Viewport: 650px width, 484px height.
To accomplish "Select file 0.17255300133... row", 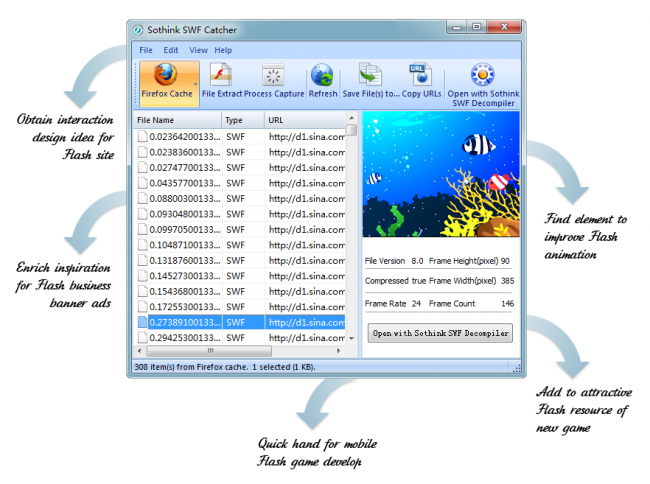I will [240, 307].
